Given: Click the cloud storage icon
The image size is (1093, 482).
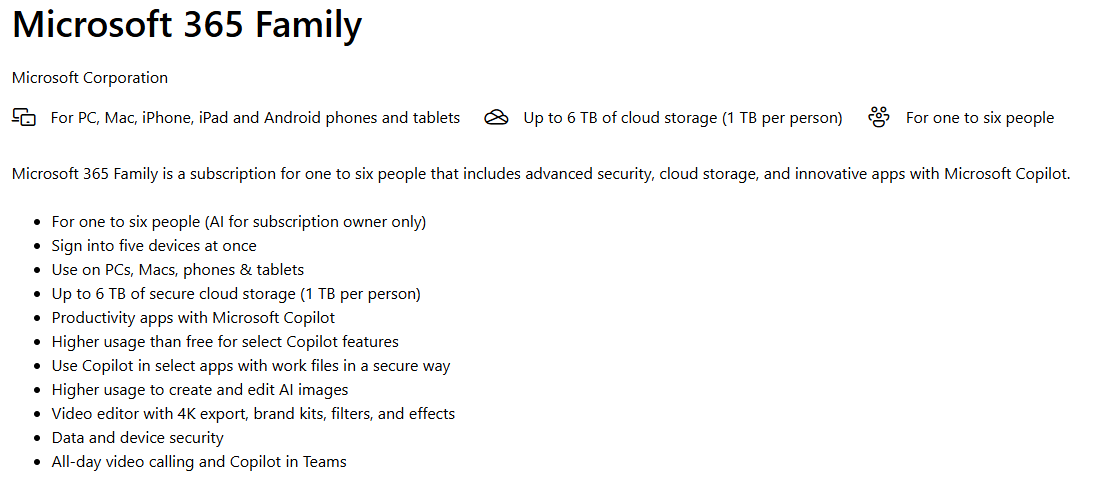Looking at the screenshot, I should point(496,117).
